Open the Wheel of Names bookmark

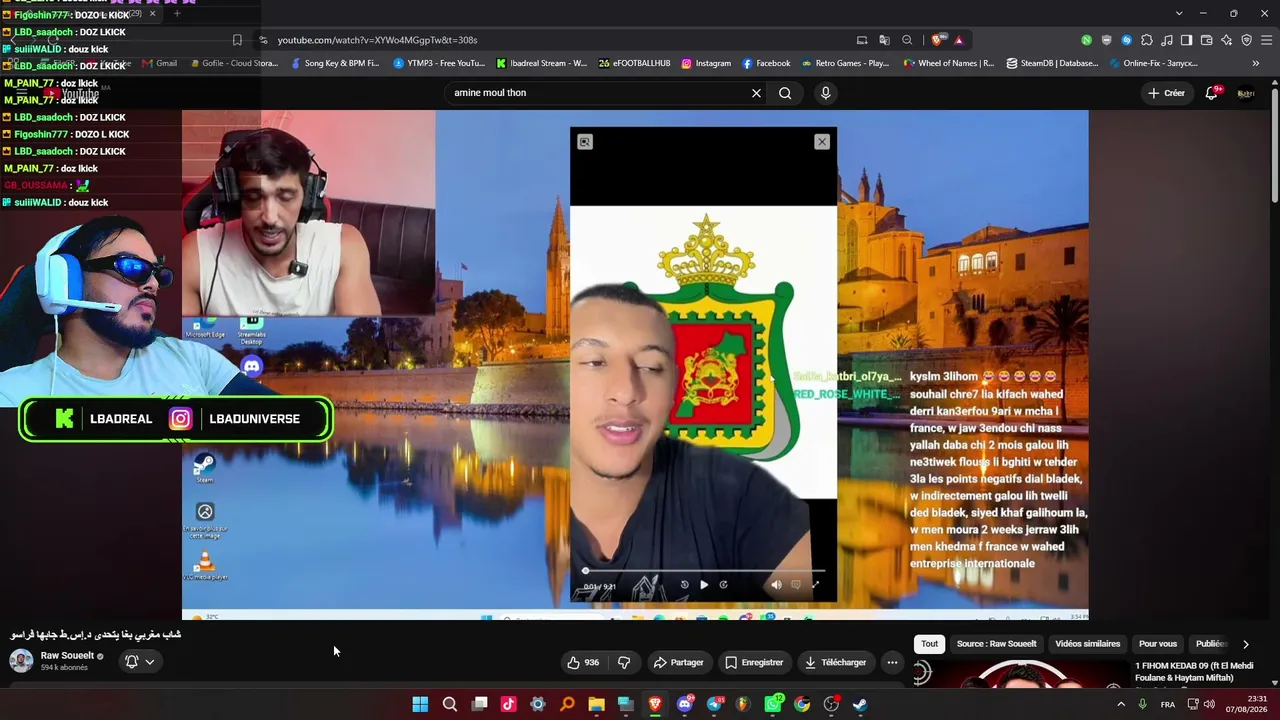[948, 63]
